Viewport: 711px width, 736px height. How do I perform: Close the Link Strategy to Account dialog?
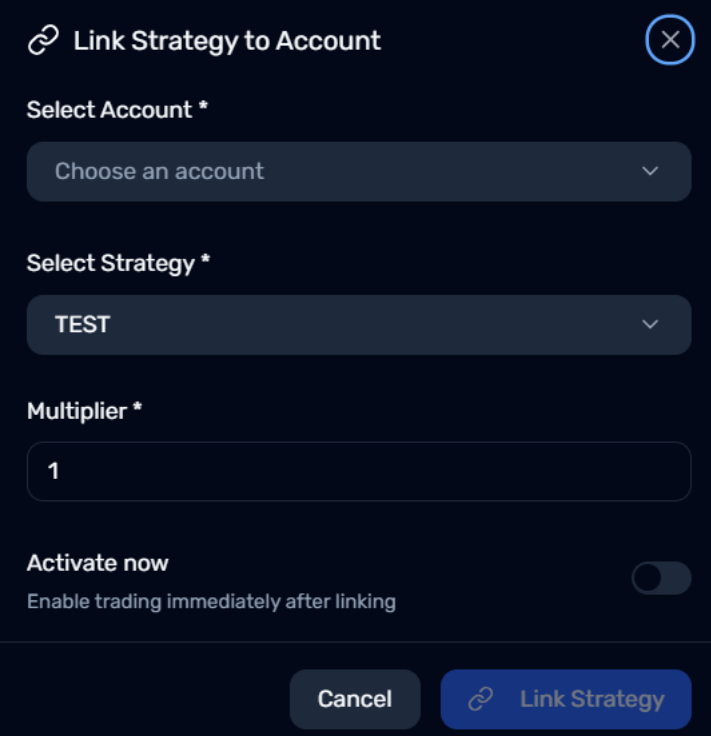[670, 40]
